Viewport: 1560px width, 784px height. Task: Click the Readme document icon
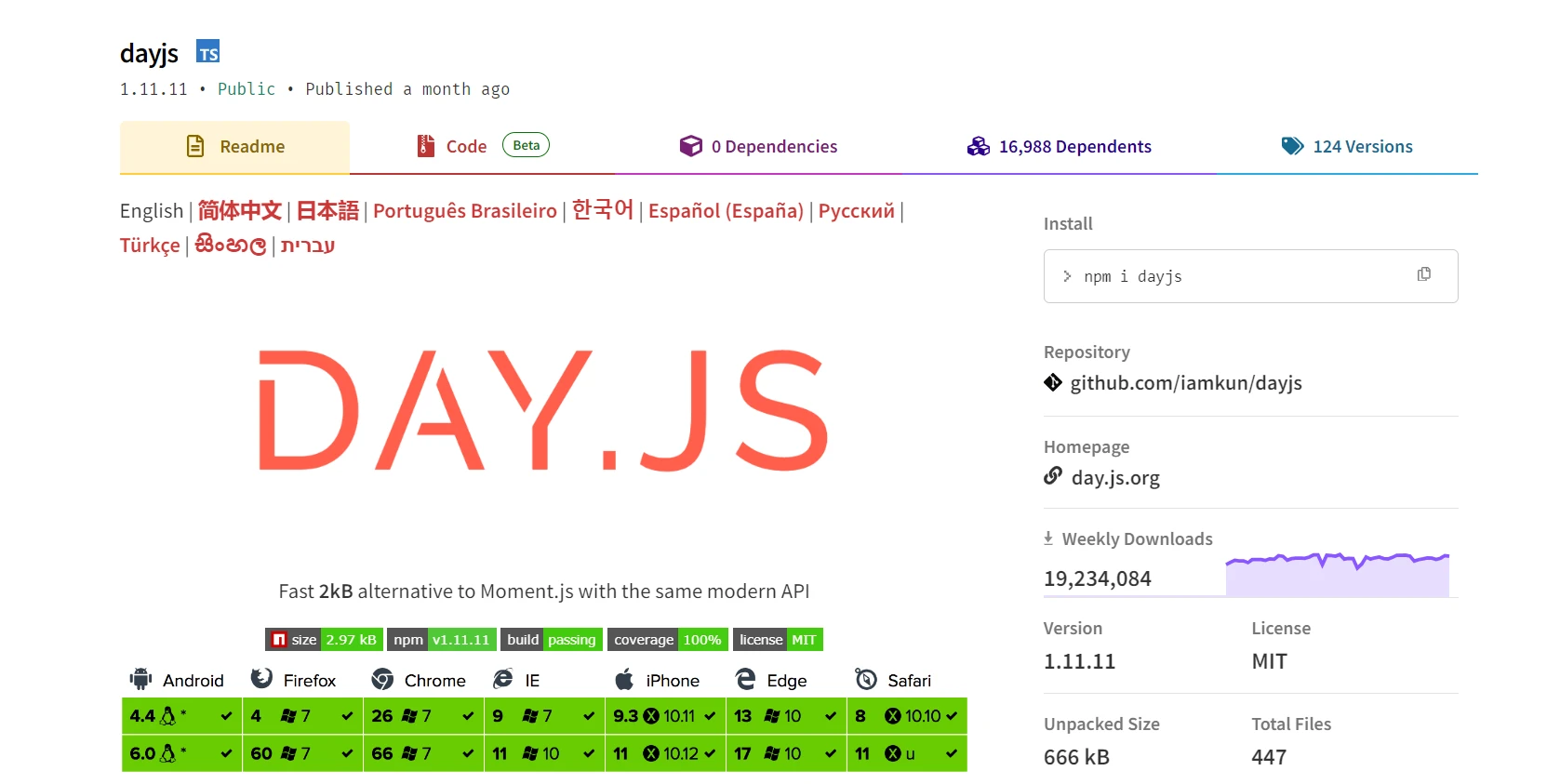pos(195,146)
